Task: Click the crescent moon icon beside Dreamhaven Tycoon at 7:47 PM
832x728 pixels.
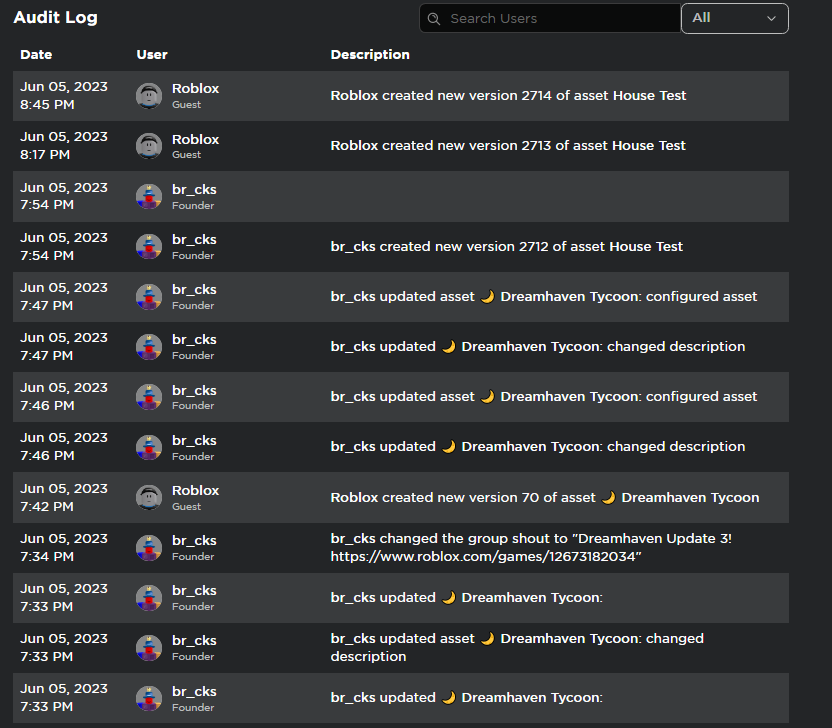Action: 488,296
